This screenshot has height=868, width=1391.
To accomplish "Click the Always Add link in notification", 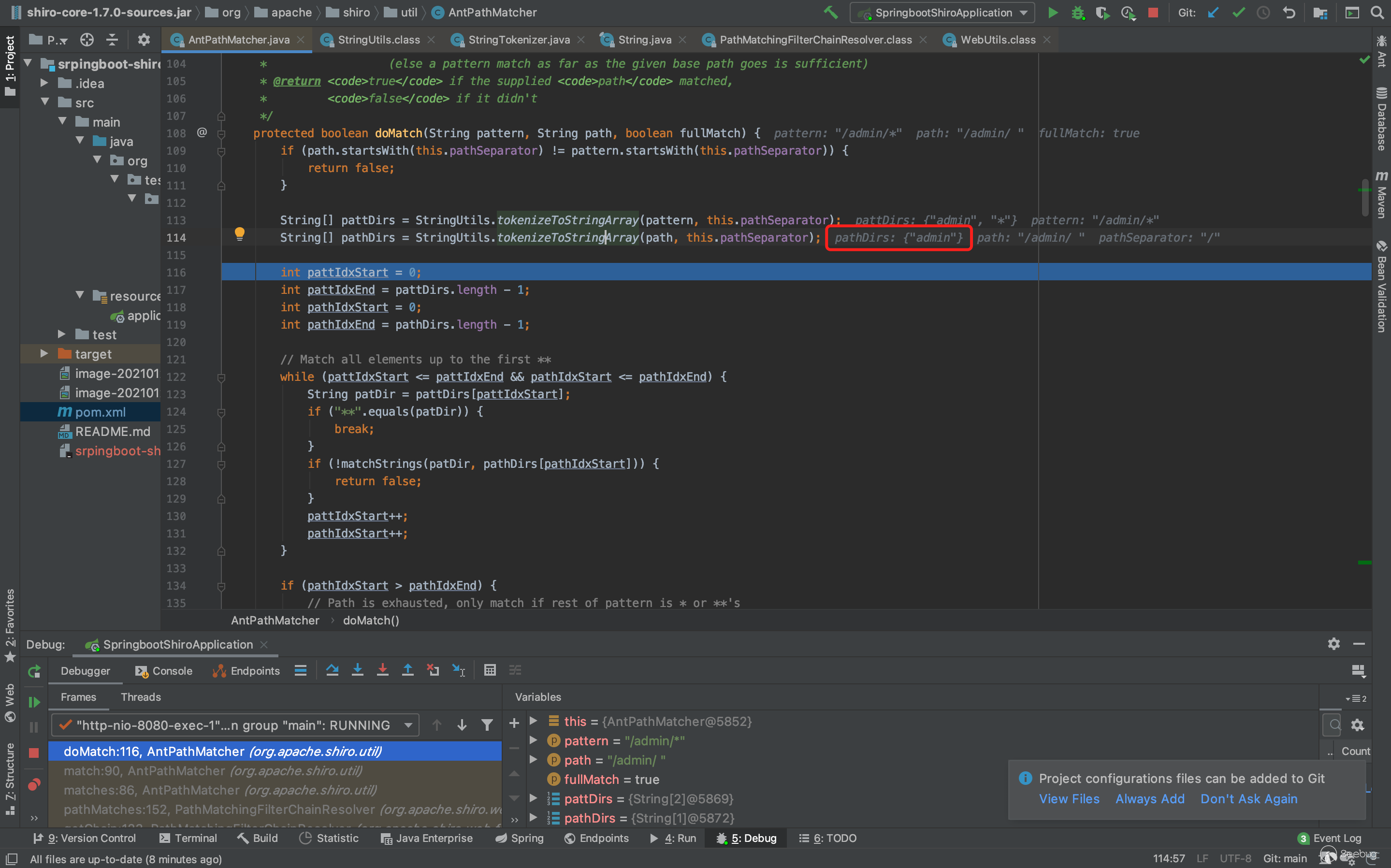I will pyautogui.click(x=1149, y=798).
